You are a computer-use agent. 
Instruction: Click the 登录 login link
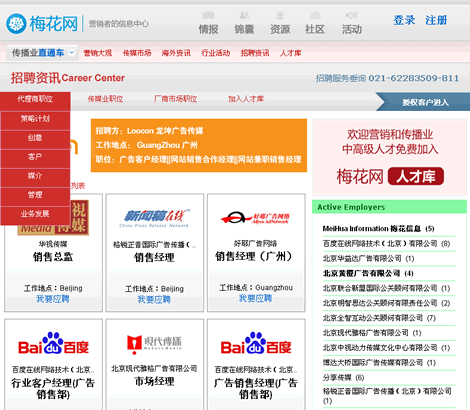point(404,20)
